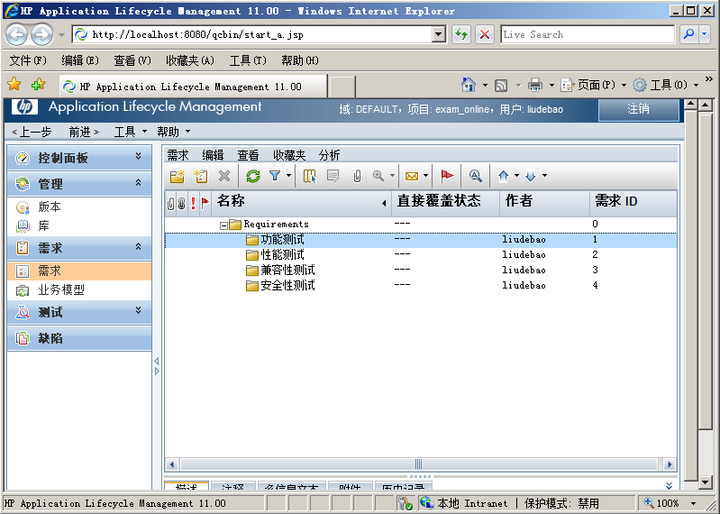Click the requirement details icon in toolbar

point(333,176)
